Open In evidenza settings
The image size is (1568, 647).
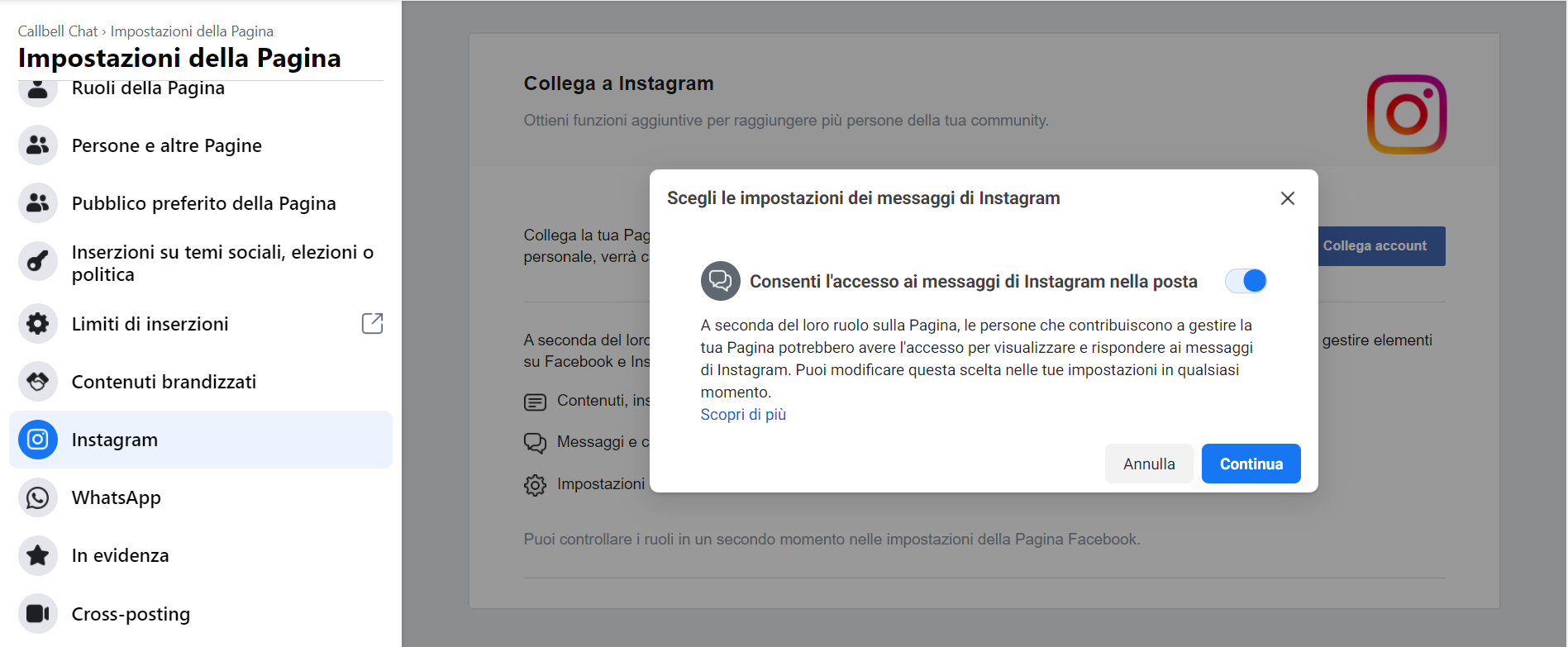201,555
